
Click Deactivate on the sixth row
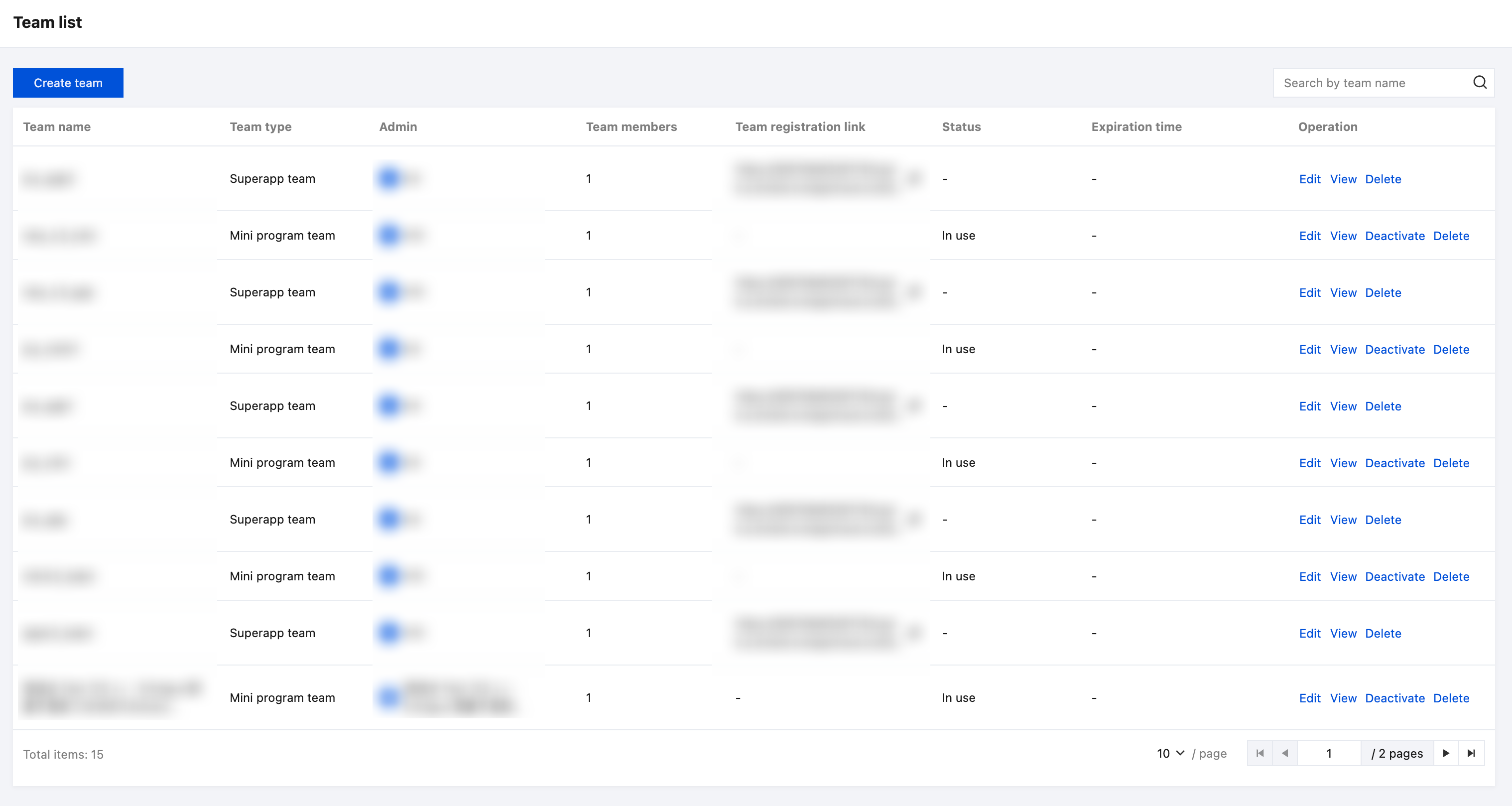click(1394, 463)
